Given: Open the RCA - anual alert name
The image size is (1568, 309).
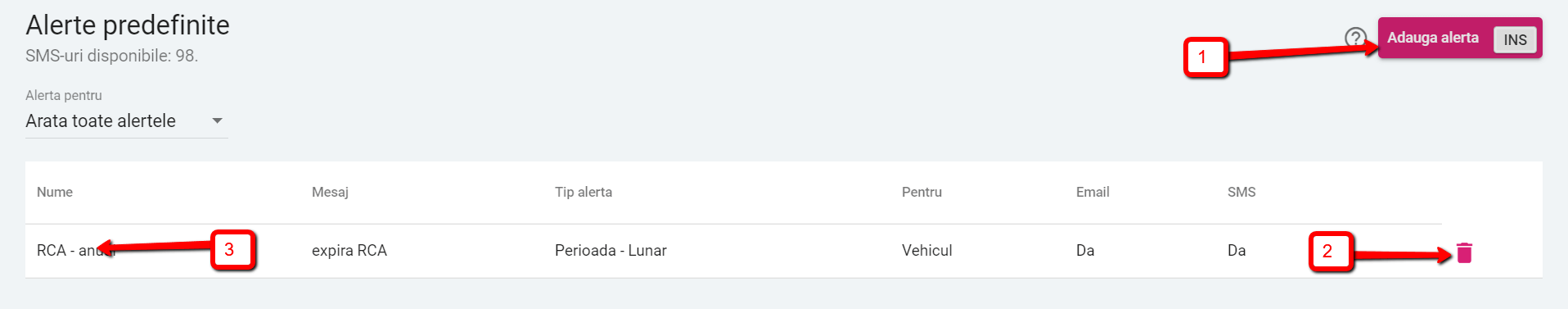Looking at the screenshot, I should coord(76,251).
